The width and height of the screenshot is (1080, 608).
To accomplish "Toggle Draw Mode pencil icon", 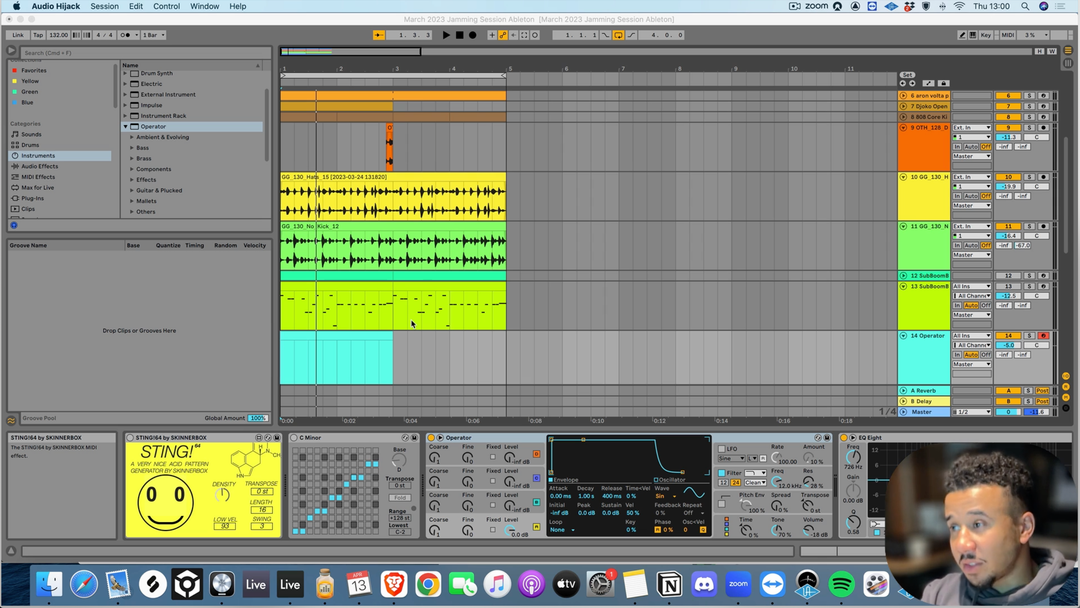I will tap(962, 35).
